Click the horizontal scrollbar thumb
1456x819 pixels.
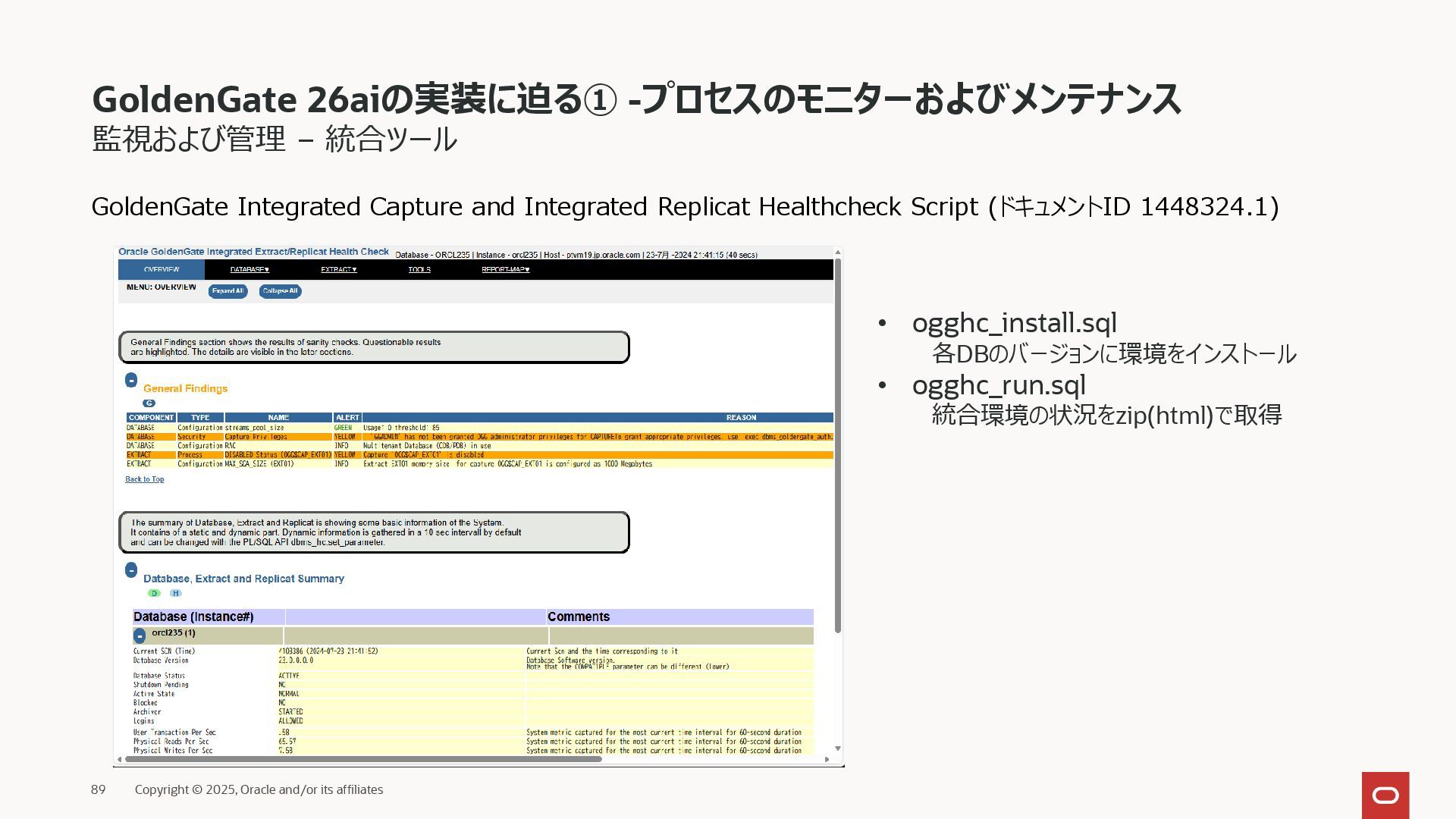point(364,759)
